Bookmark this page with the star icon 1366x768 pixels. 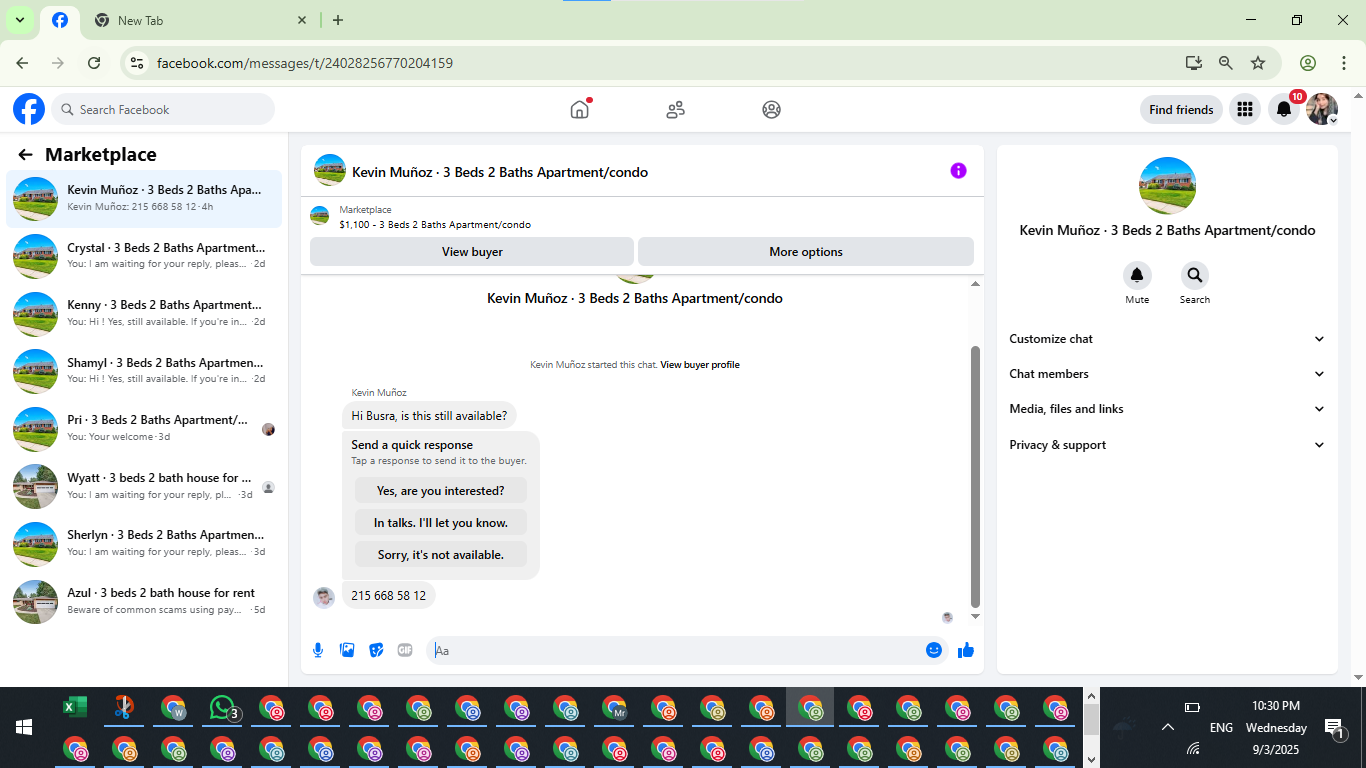click(x=1258, y=63)
